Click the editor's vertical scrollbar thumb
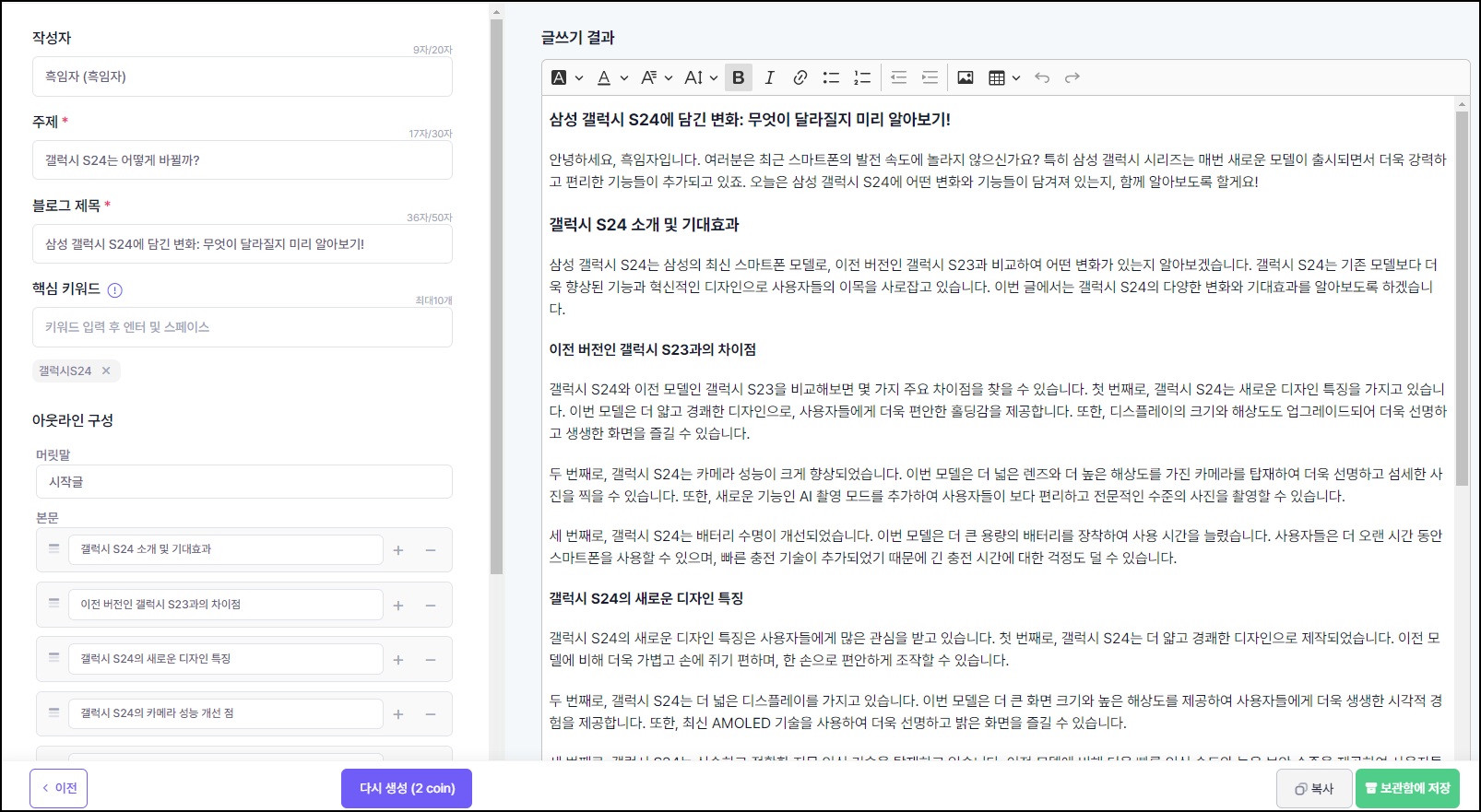 [x=1462, y=299]
